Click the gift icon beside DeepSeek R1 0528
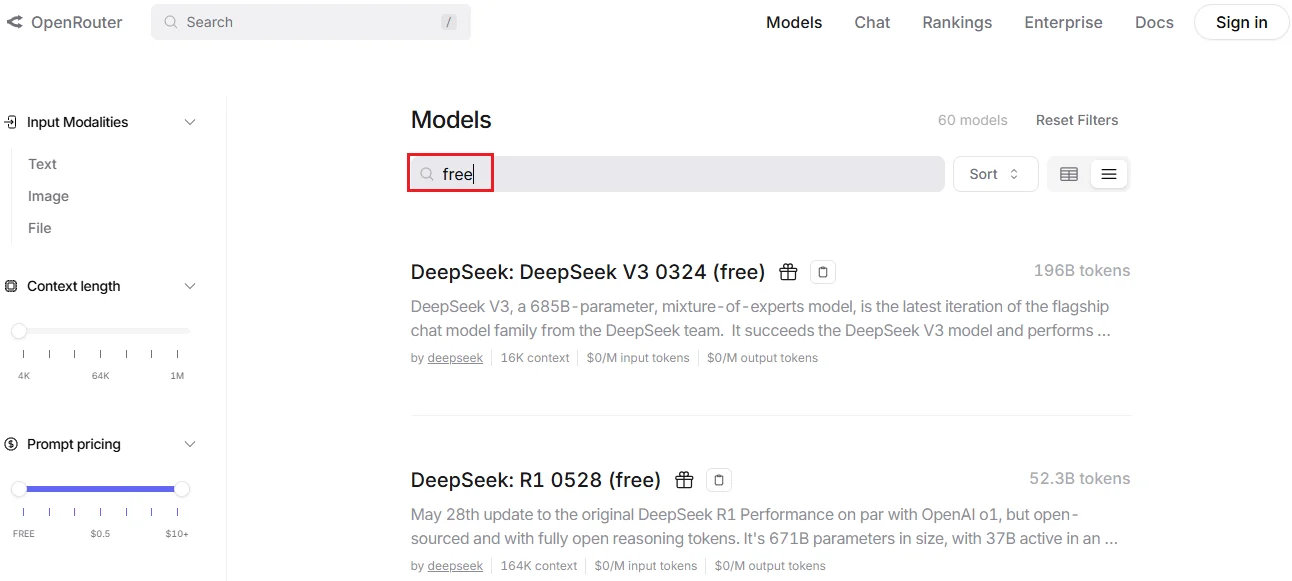The width and height of the screenshot is (1292, 581). (684, 480)
